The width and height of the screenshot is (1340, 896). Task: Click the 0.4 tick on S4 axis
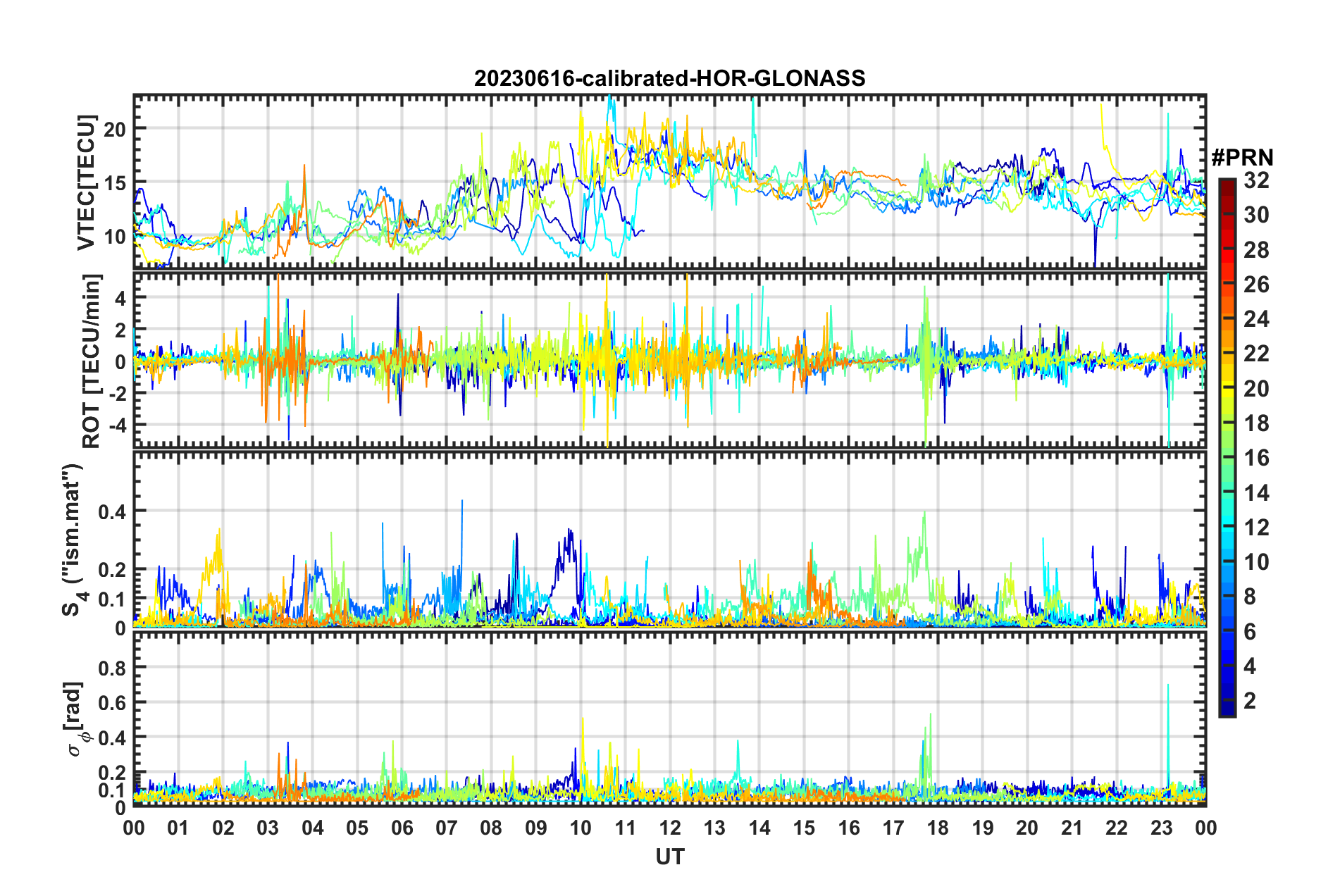tap(111, 511)
